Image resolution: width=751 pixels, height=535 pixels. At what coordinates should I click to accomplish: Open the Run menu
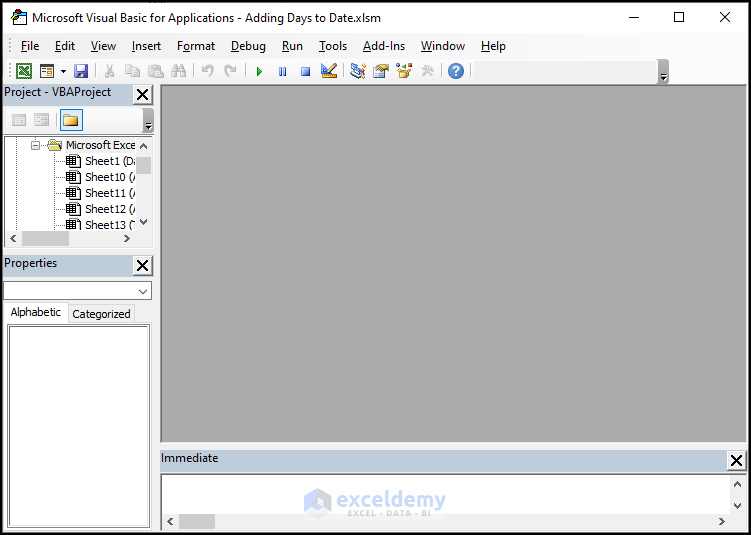(x=292, y=46)
